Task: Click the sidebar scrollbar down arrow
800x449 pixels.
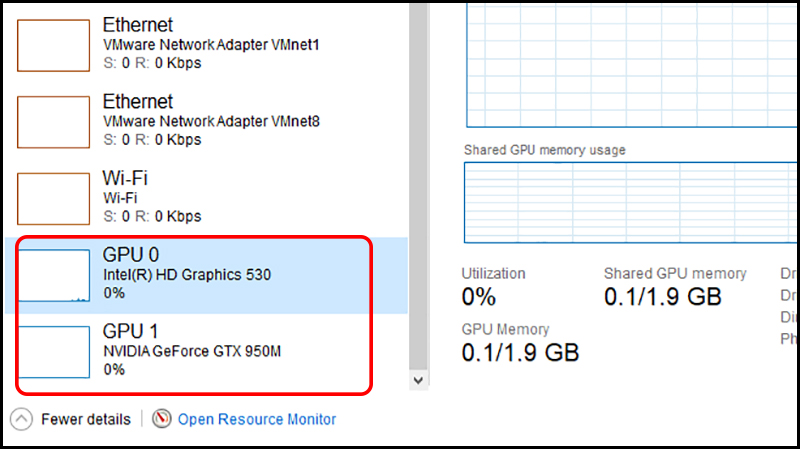Action: pyautogui.click(x=419, y=380)
